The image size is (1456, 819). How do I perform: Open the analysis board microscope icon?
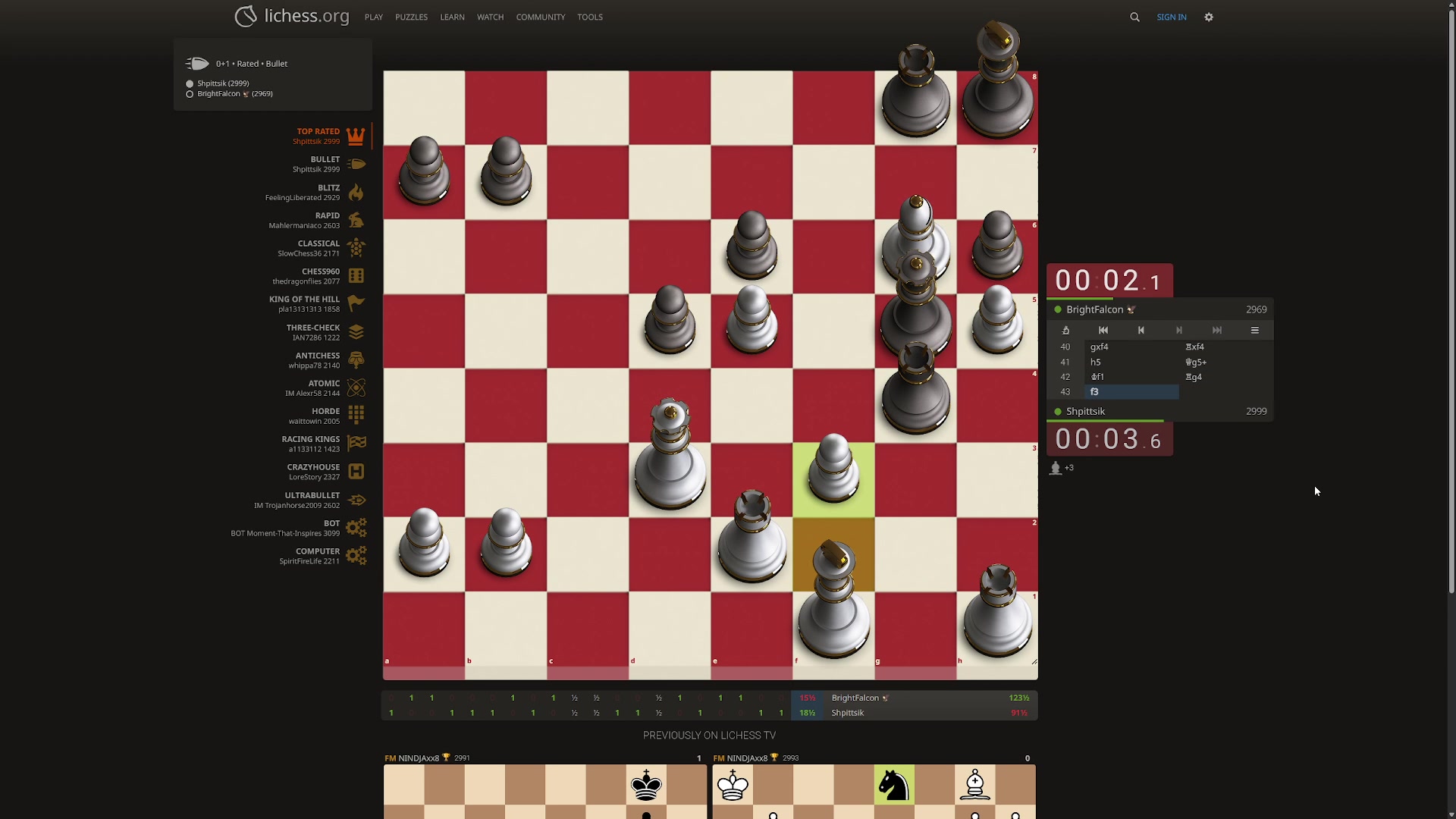point(1065,331)
